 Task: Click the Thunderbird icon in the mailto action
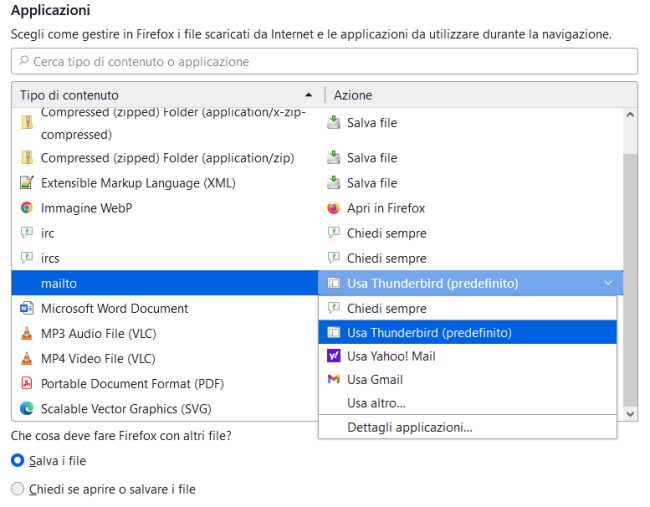pos(334,283)
